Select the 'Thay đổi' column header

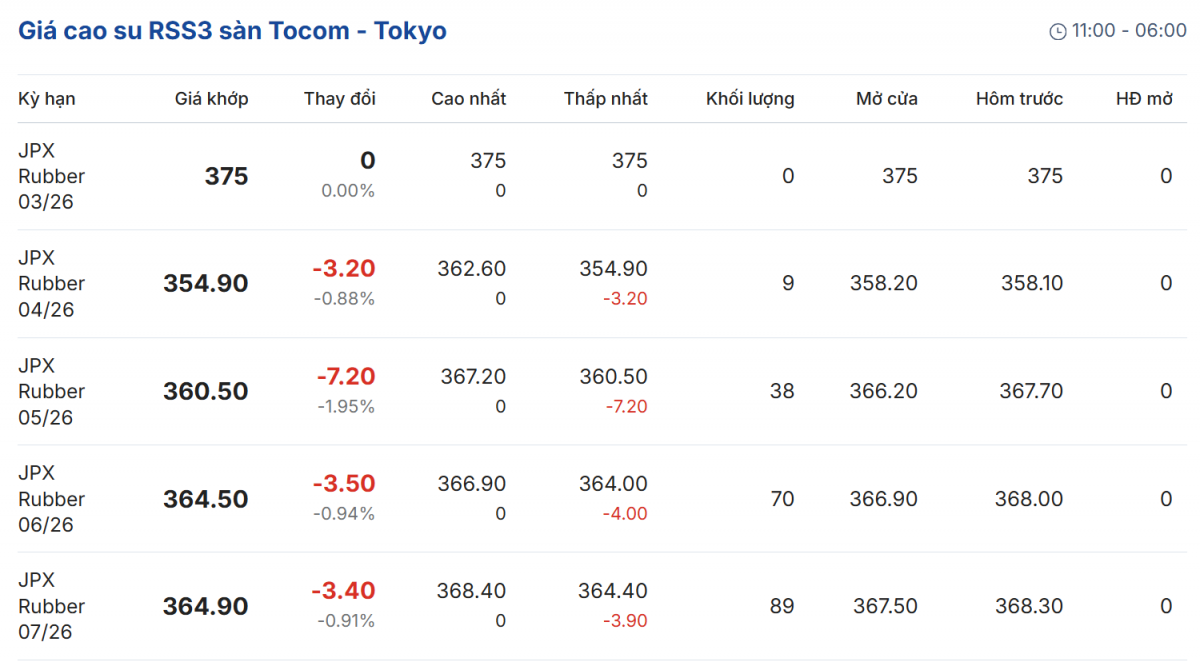339,99
